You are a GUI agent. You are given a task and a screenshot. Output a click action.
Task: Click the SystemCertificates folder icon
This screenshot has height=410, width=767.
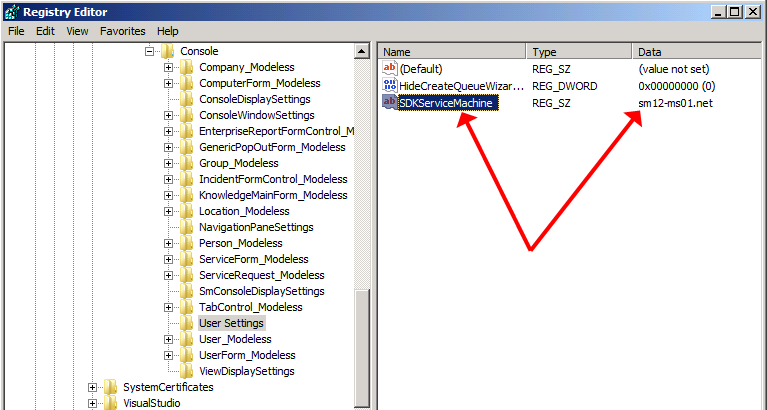click(110, 387)
